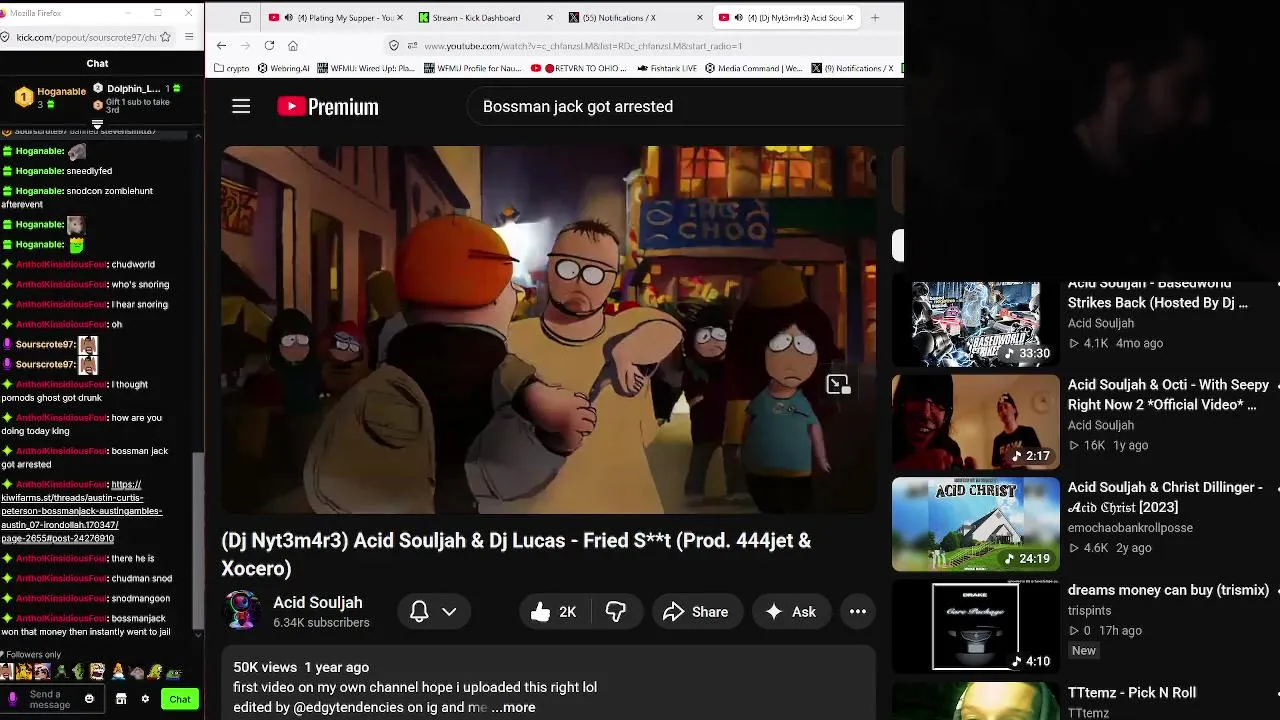Switch to (55) Notifications / X tab

pyautogui.click(x=635, y=17)
